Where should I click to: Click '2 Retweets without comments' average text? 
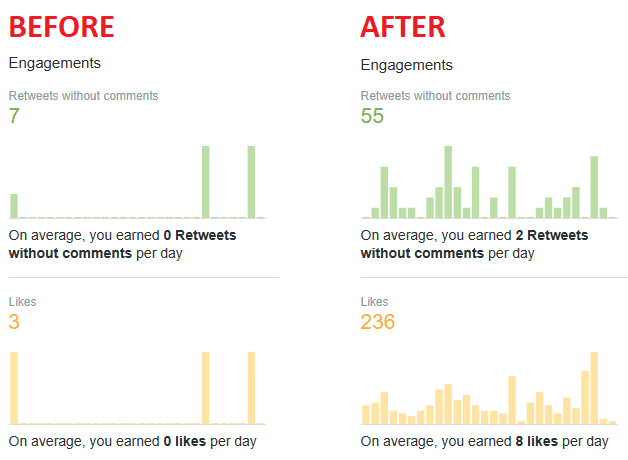[x=474, y=244]
